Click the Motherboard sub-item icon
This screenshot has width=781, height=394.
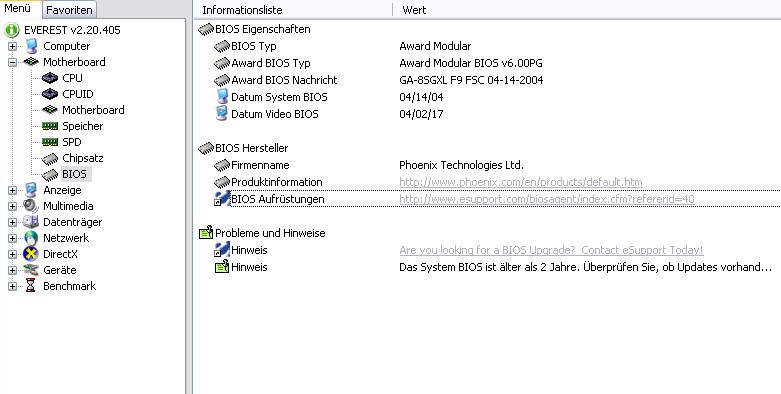pos(50,110)
